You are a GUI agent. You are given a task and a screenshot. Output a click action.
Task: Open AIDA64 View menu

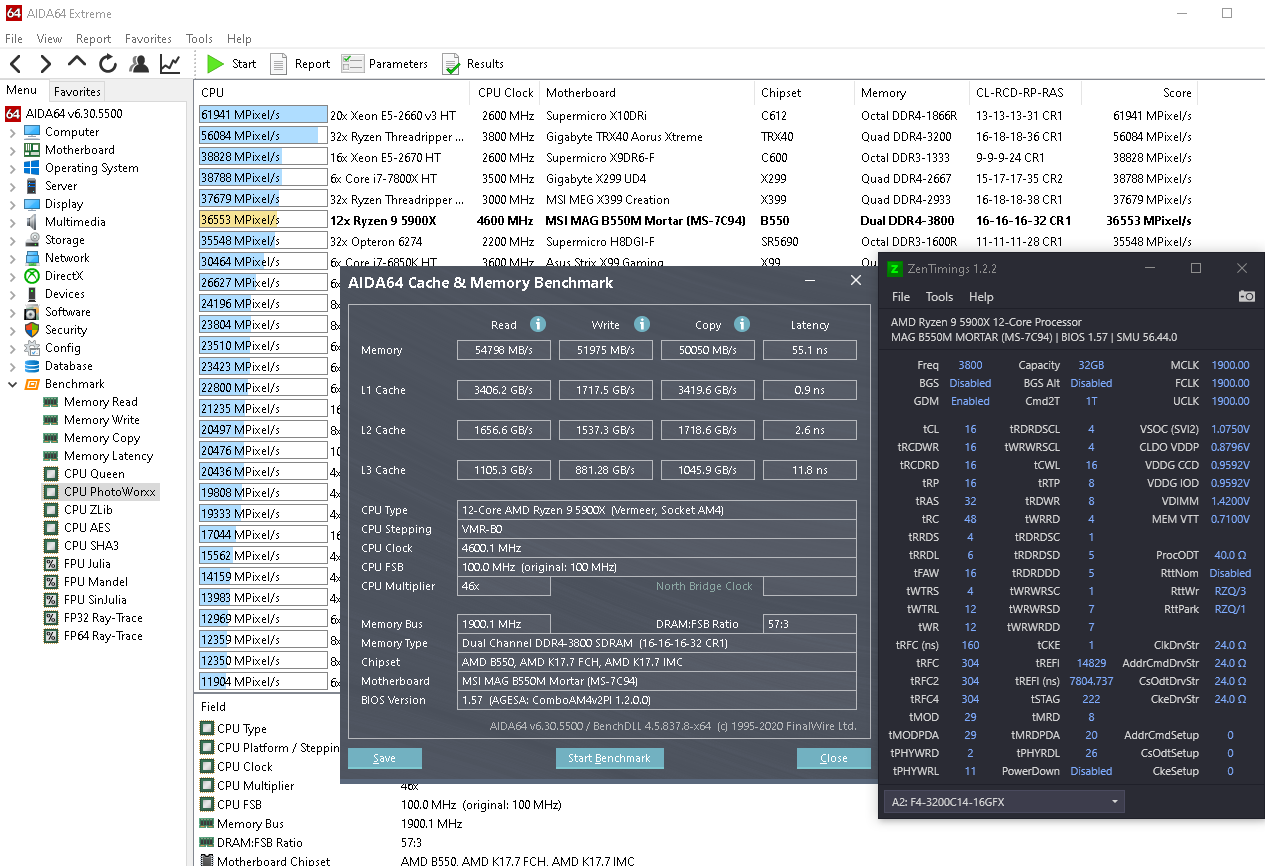49,39
